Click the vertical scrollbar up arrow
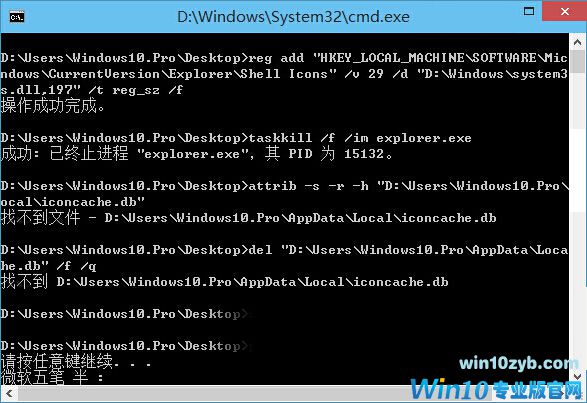 (x=577, y=42)
